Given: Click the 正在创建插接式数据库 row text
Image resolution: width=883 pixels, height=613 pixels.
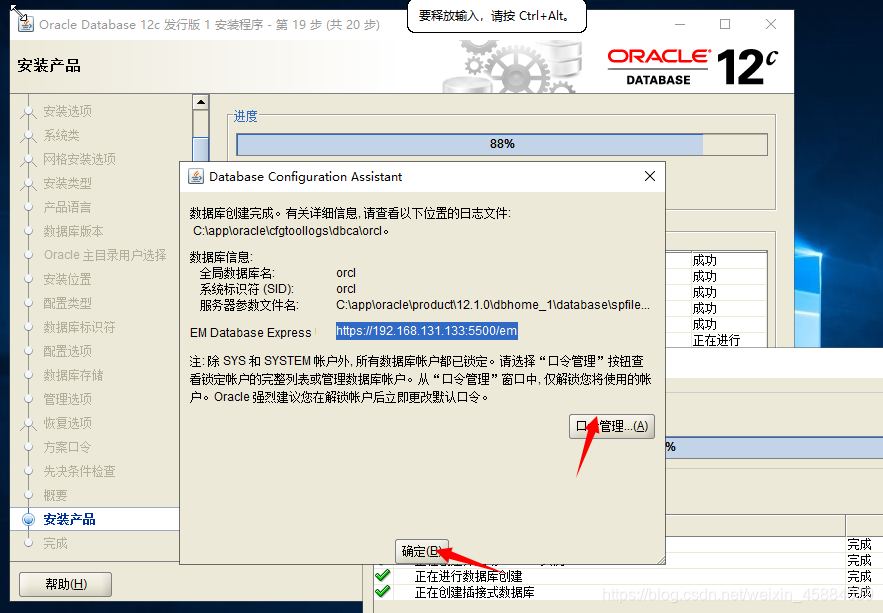Looking at the screenshot, I should (475, 592).
